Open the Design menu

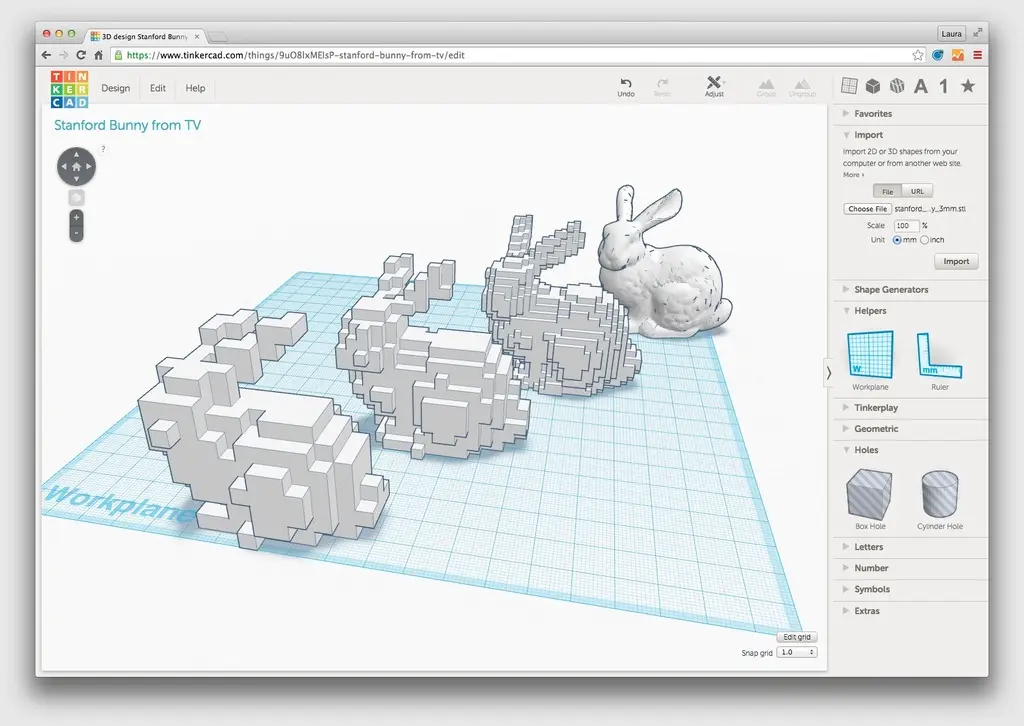click(x=115, y=88)
